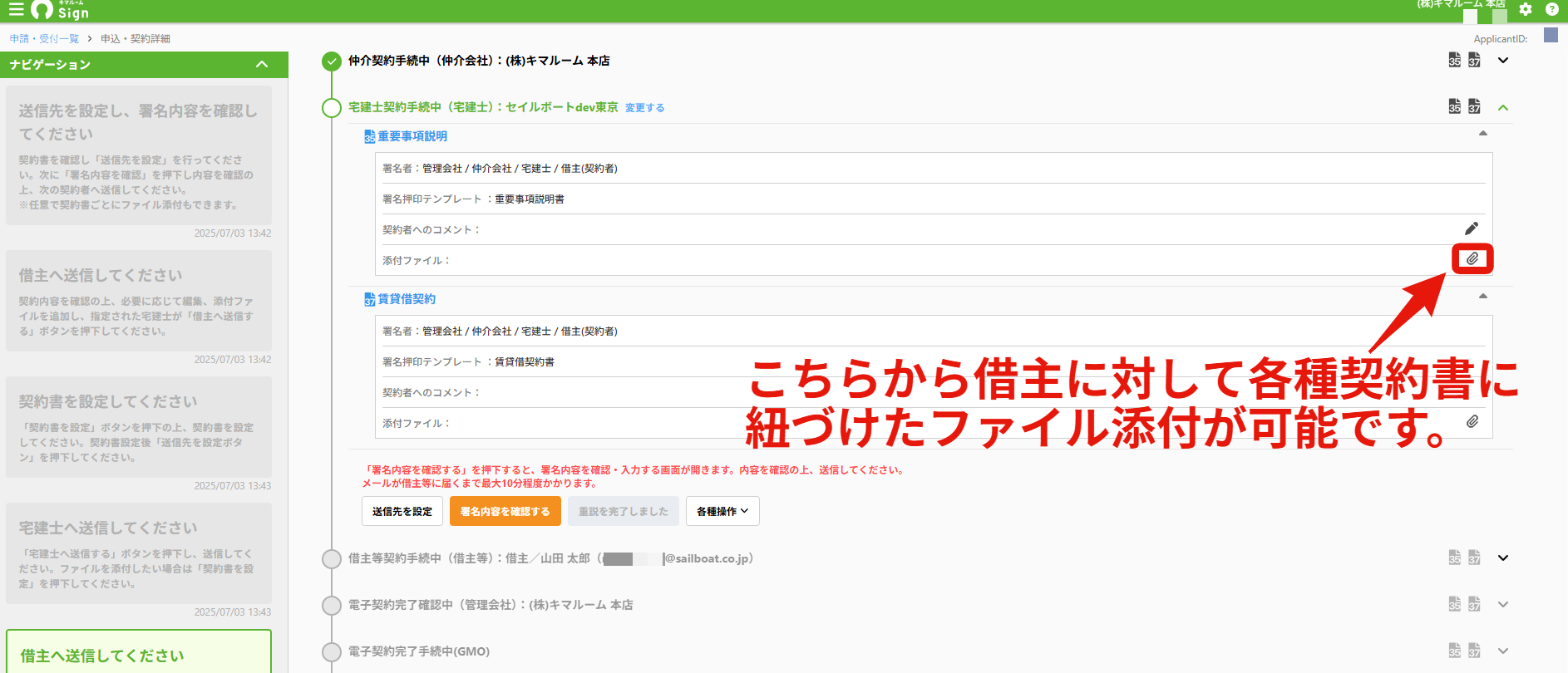
Task: Click the 電子契約完了手続中(GMO) heading
Action: pyautogui.click(x=419, y=651)
